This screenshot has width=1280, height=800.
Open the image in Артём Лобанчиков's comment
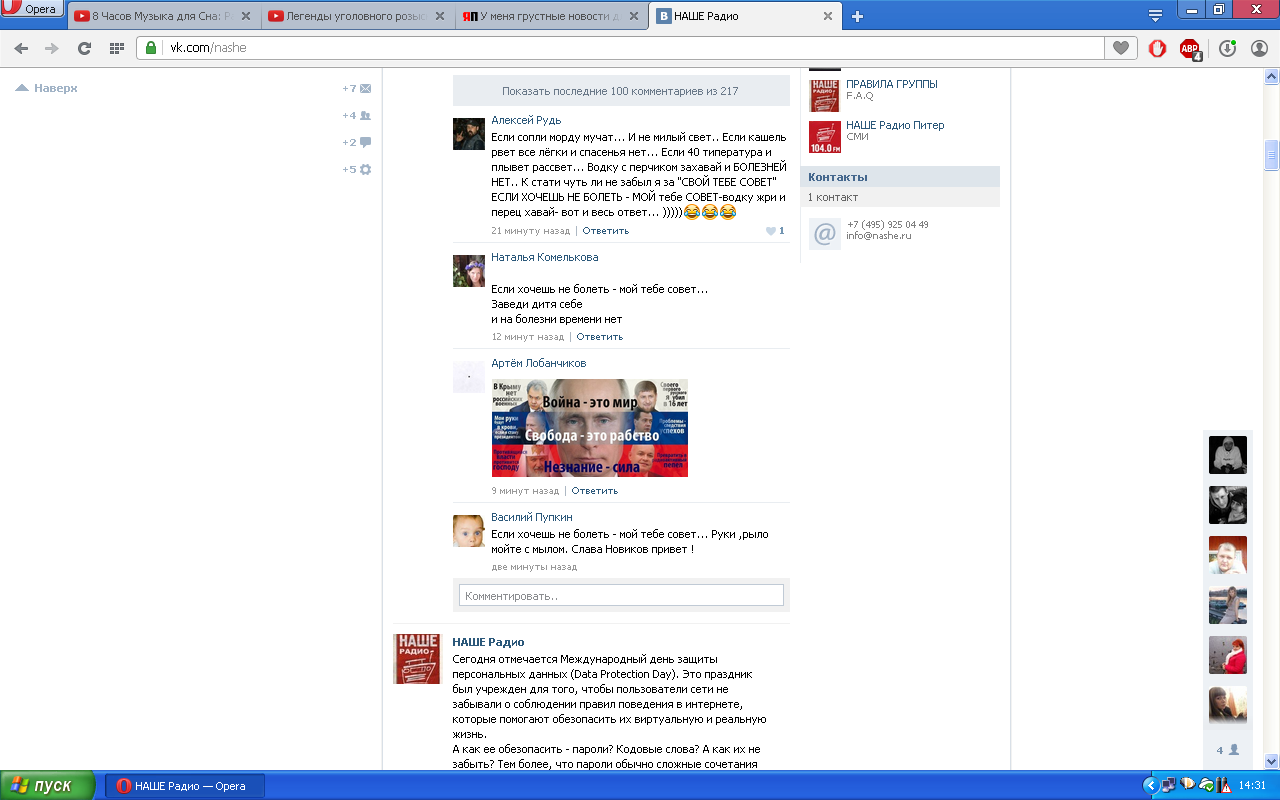pyautogui.click(x=590, y=428)
